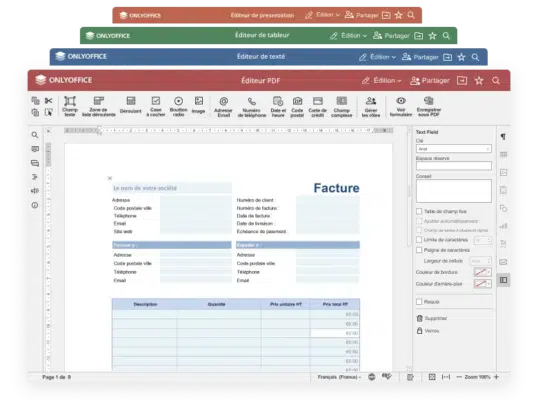538x400 pixels.
Task: Click the globe language icon in status bar
Action: (x=372, y=377)
